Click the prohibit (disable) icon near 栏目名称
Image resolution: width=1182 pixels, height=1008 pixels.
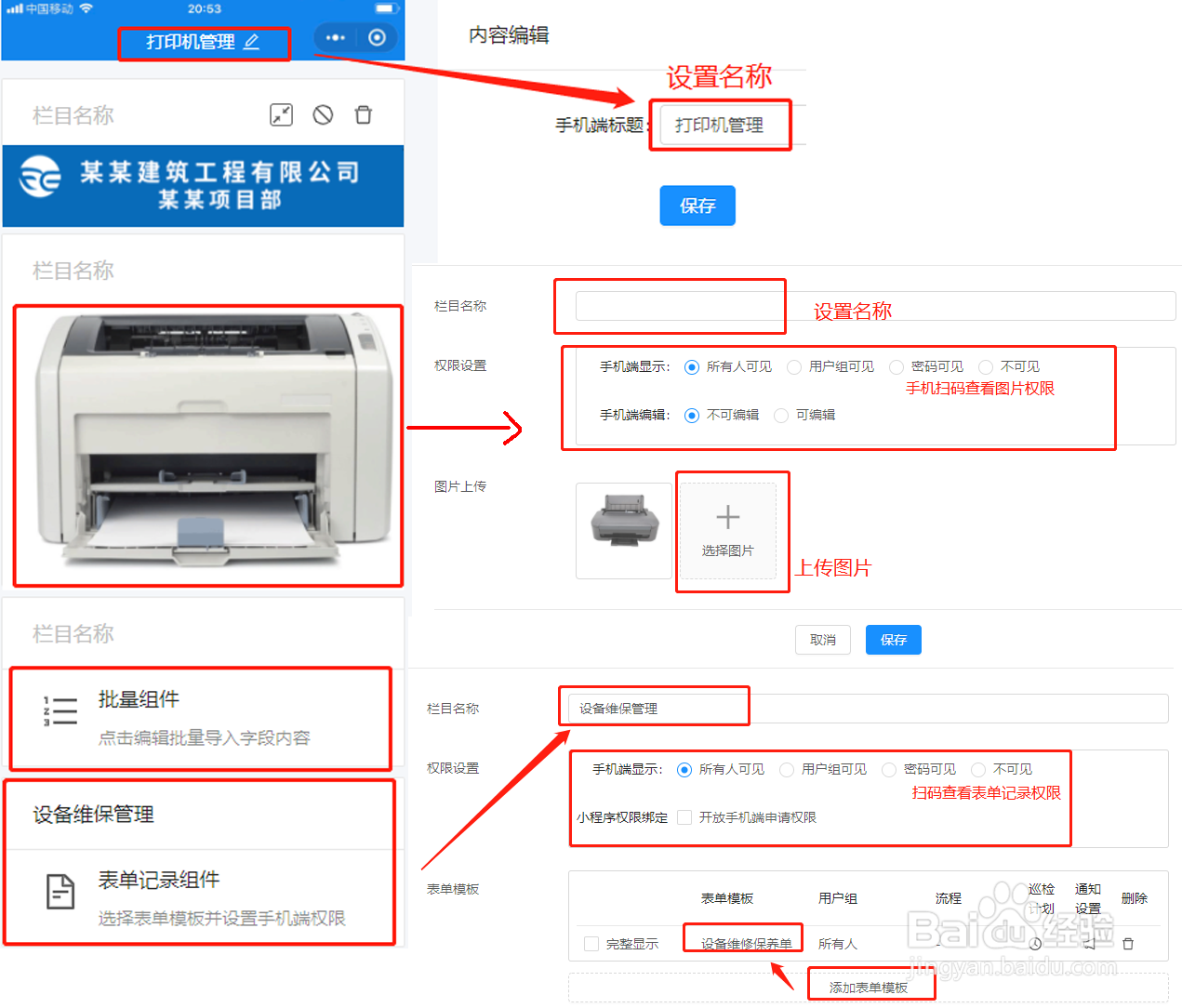[x=322, y=114]
